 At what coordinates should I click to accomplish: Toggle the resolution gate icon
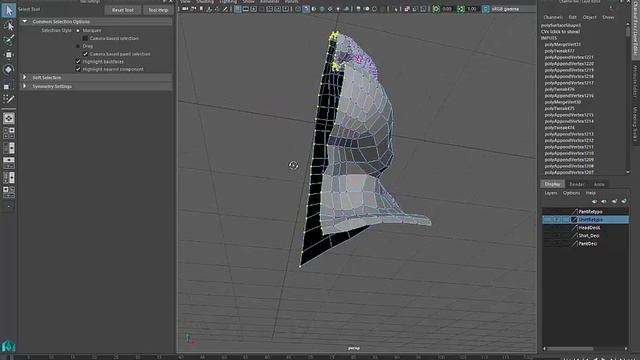(253, 9)
